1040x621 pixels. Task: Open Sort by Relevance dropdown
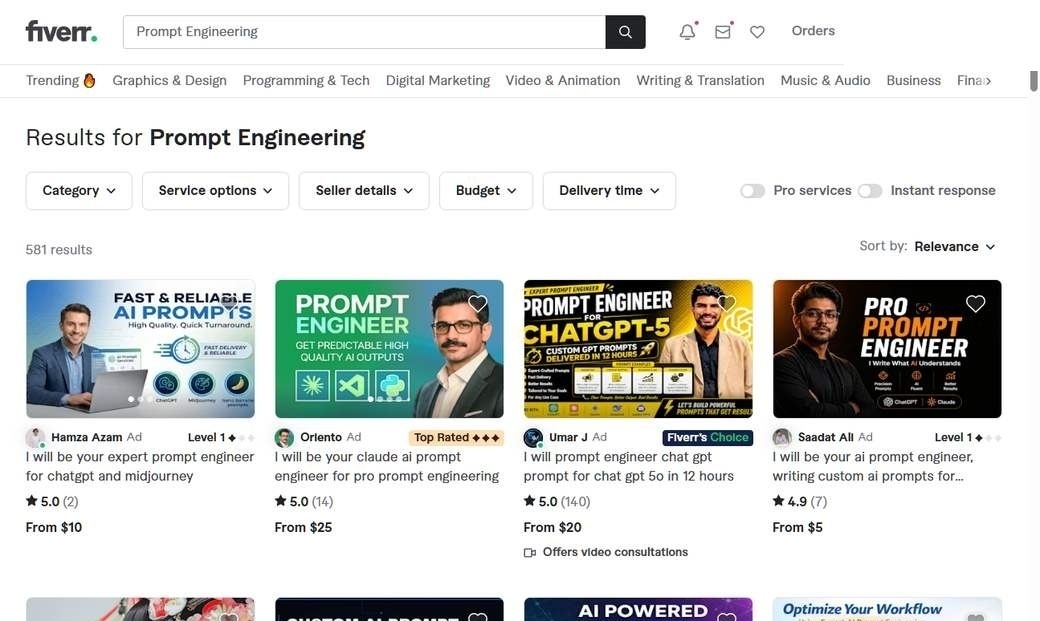click(954, 247)
